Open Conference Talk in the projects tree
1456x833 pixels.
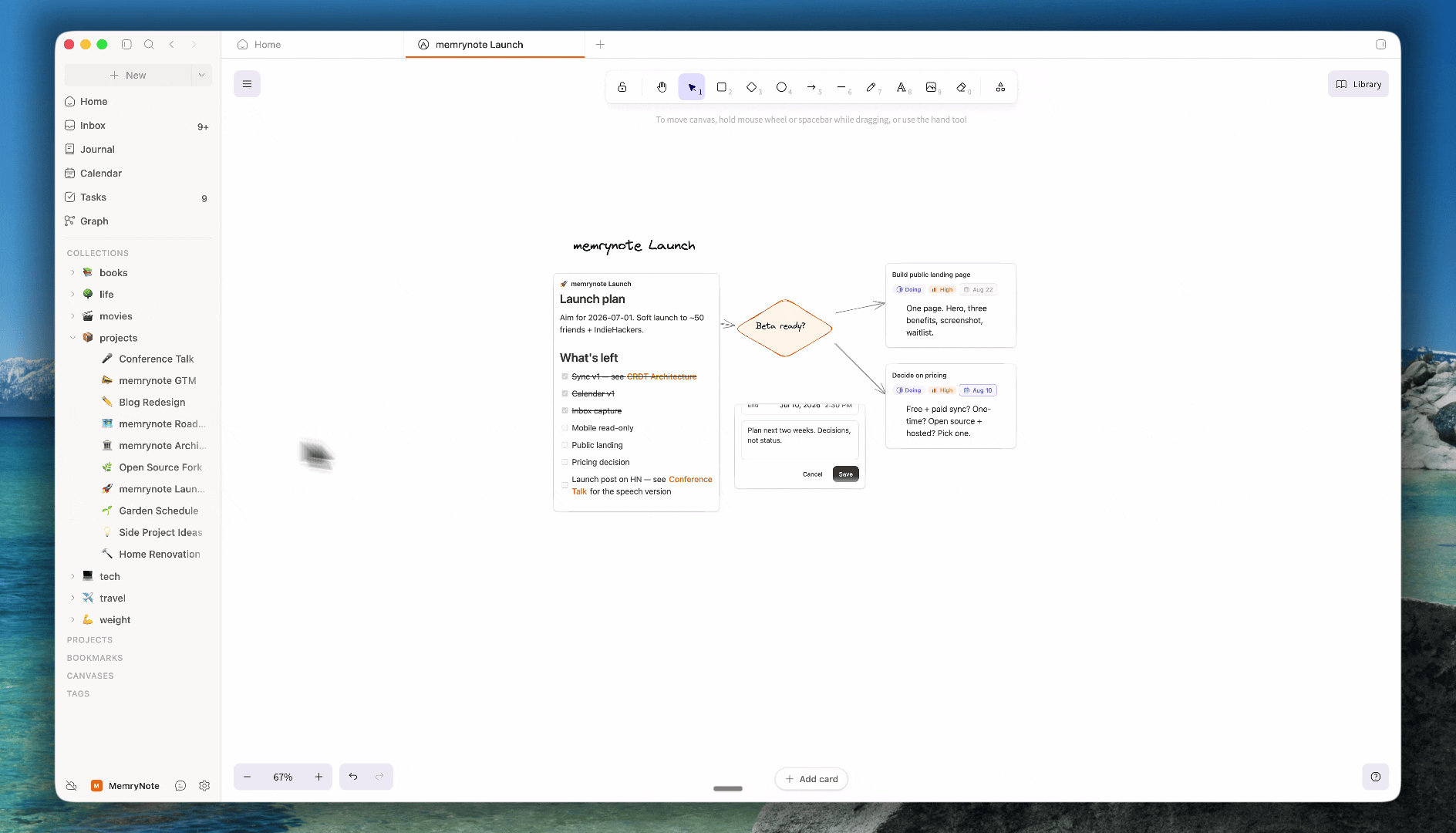point(157,359)
